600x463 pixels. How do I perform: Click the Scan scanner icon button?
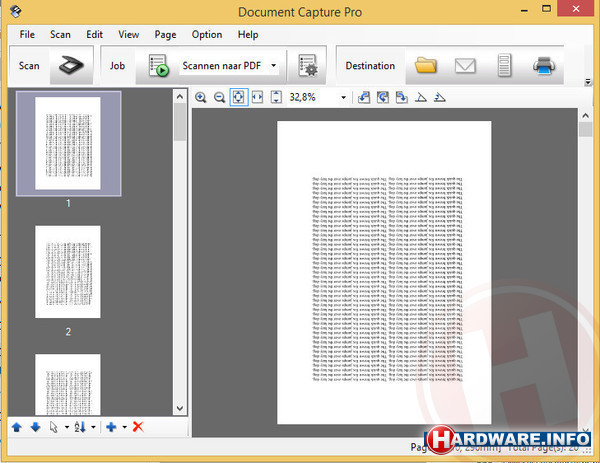71,65
